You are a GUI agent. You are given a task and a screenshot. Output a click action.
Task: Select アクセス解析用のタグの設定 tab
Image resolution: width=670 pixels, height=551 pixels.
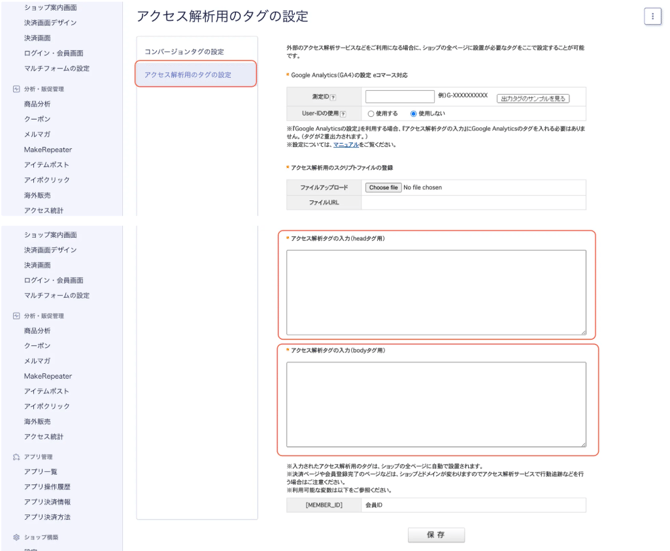pos(196,74)
